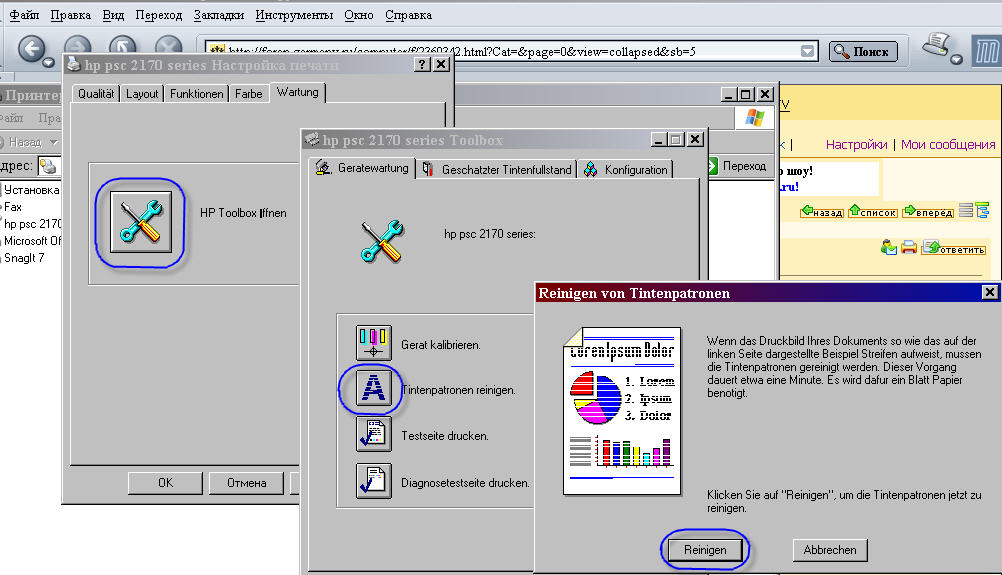The width and height of the screenshot is (1002, 575).
Task: Open the Окно menu
Action: (x=358, y=15)
